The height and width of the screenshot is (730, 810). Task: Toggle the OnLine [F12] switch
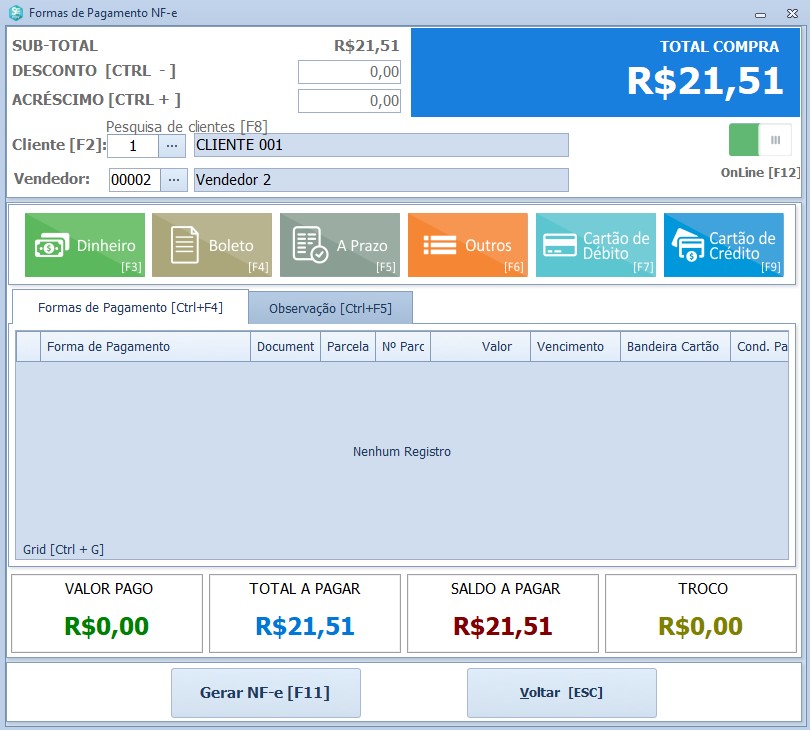click(760, 140)
